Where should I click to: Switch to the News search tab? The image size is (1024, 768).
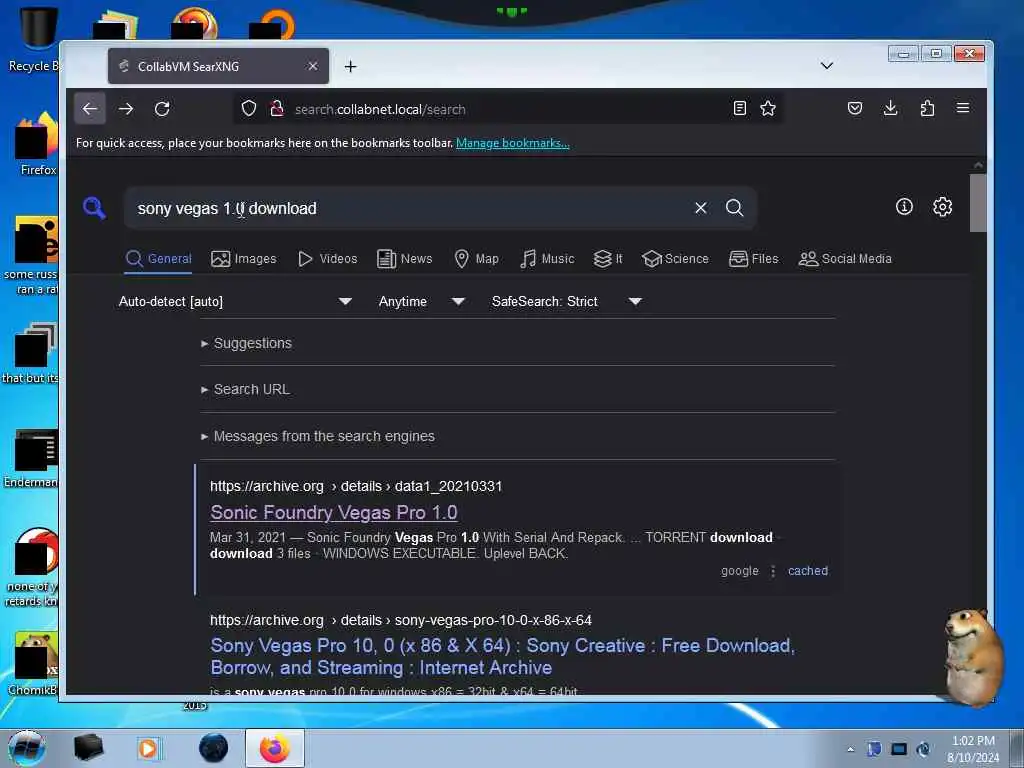[405, 259]
